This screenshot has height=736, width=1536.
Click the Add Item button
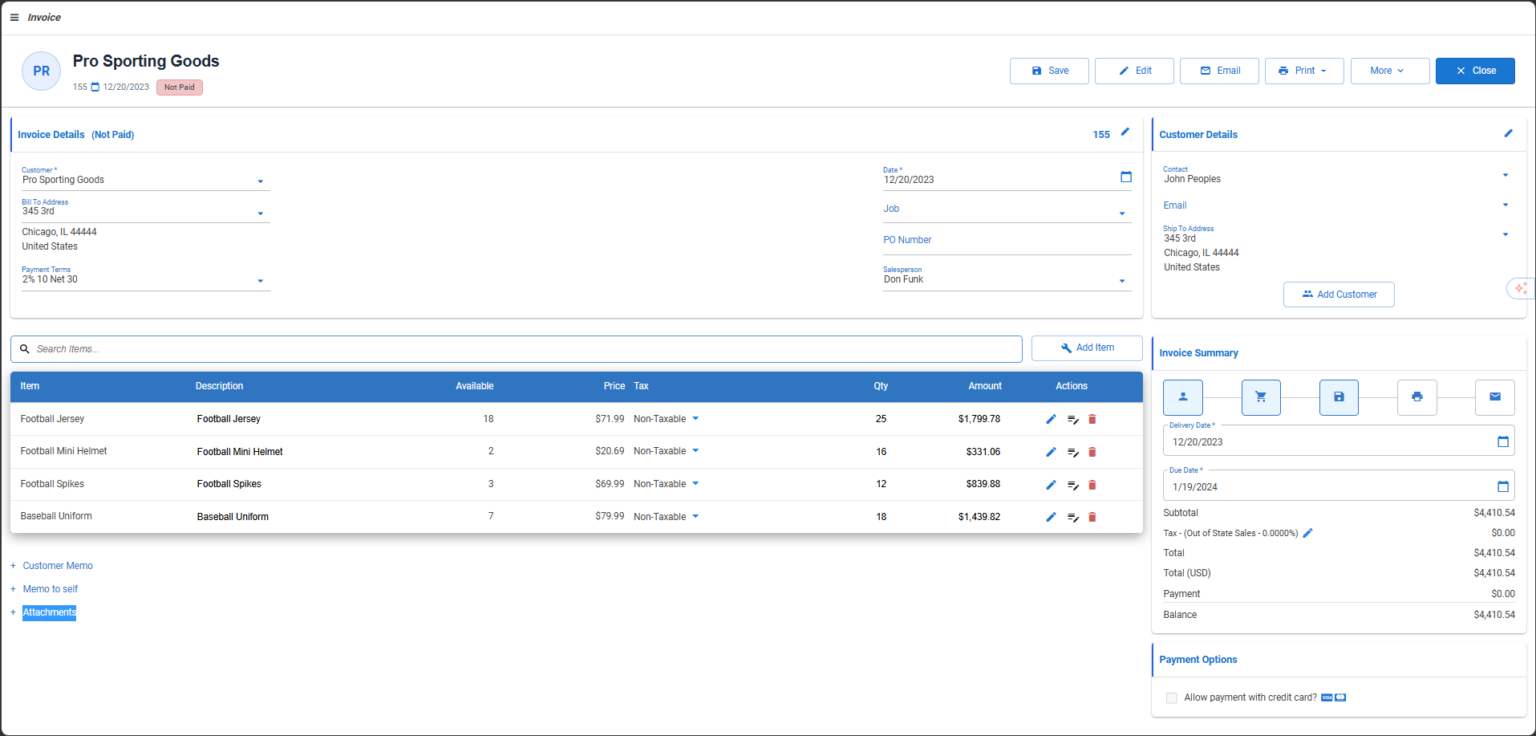[x=1087, y=348]
